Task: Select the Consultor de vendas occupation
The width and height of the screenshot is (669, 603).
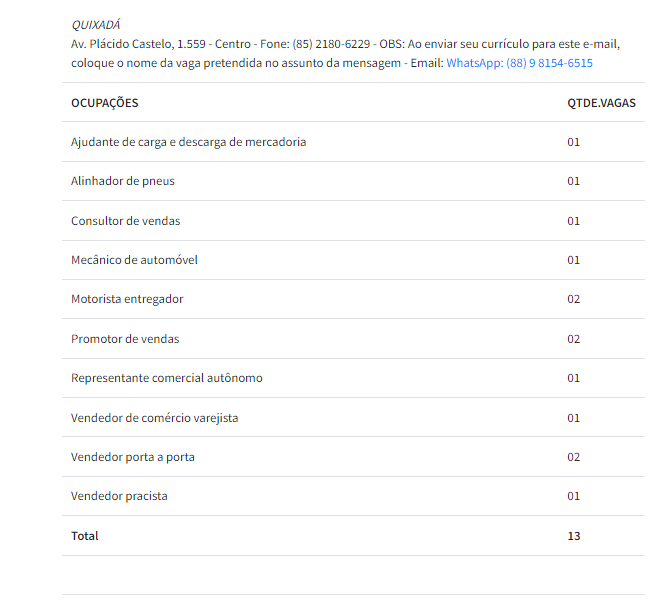Action: tap(125, 221)
